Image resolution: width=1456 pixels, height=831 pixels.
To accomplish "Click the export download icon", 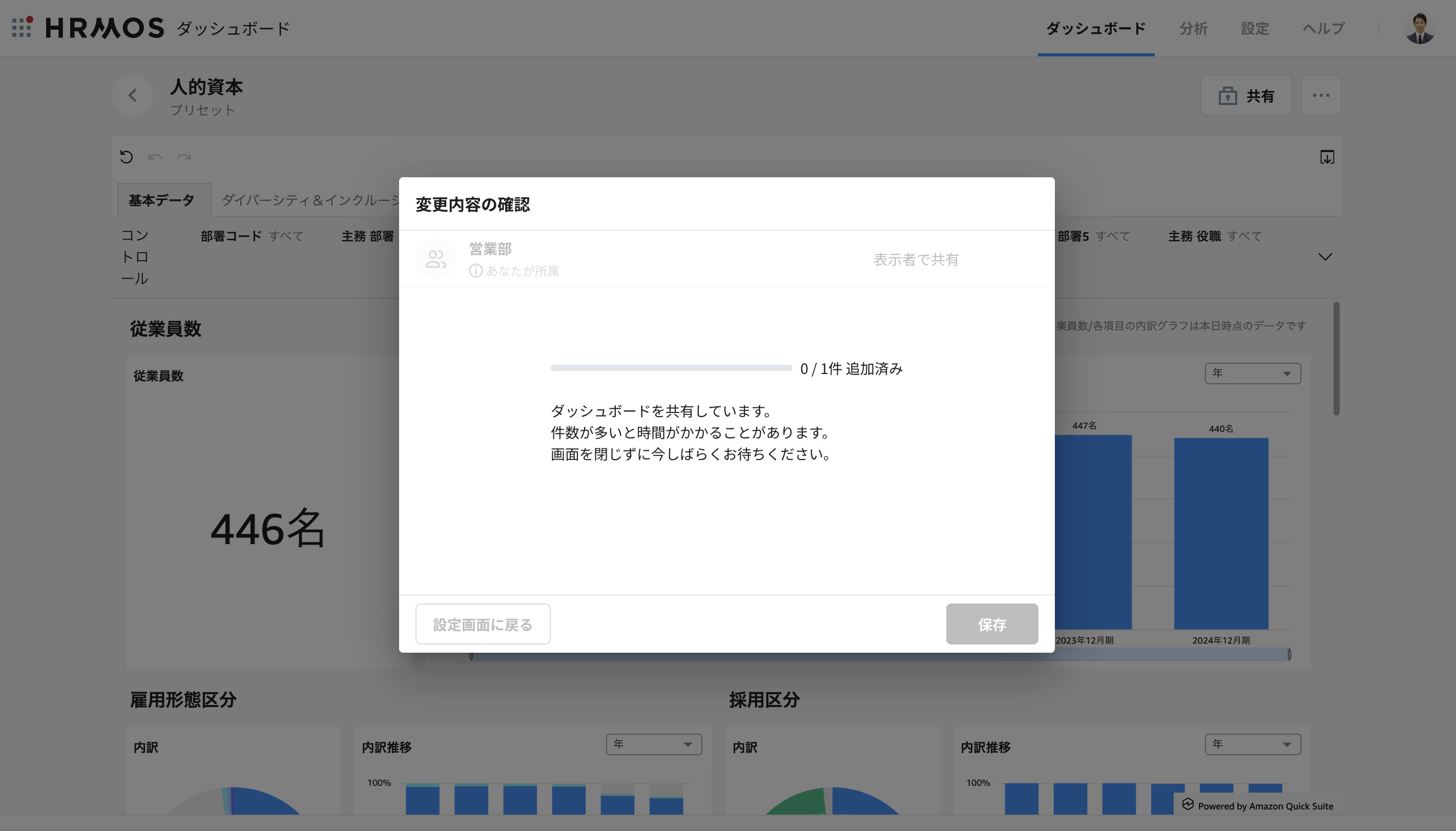I will [1326, 157].
